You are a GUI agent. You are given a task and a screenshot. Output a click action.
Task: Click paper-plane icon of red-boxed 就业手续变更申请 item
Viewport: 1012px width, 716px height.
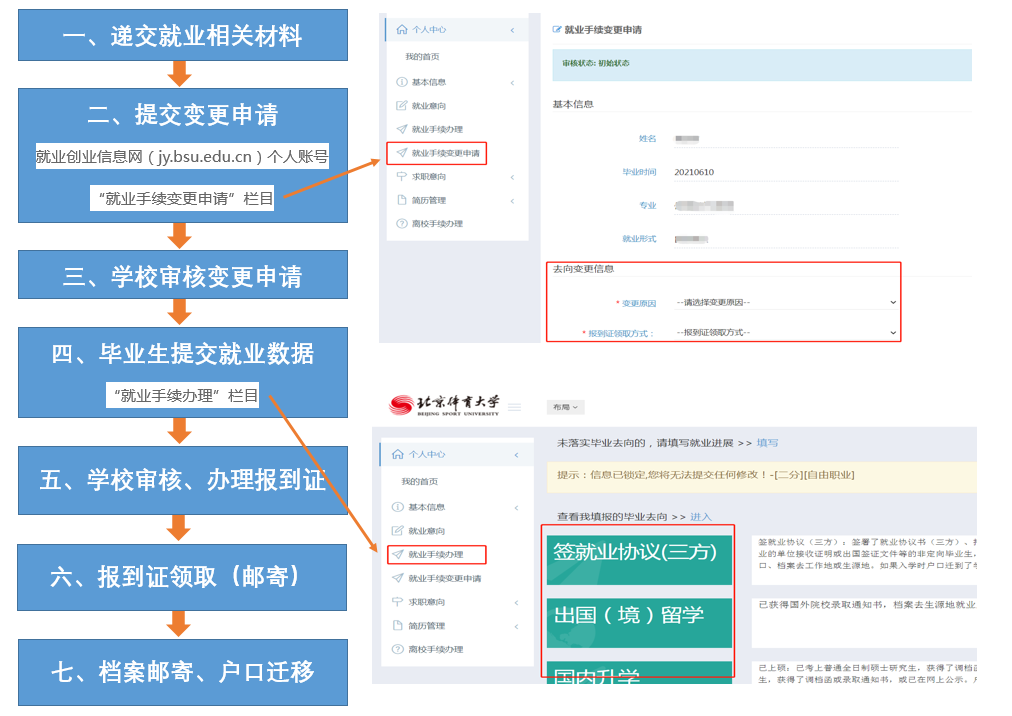coord(402,153)
